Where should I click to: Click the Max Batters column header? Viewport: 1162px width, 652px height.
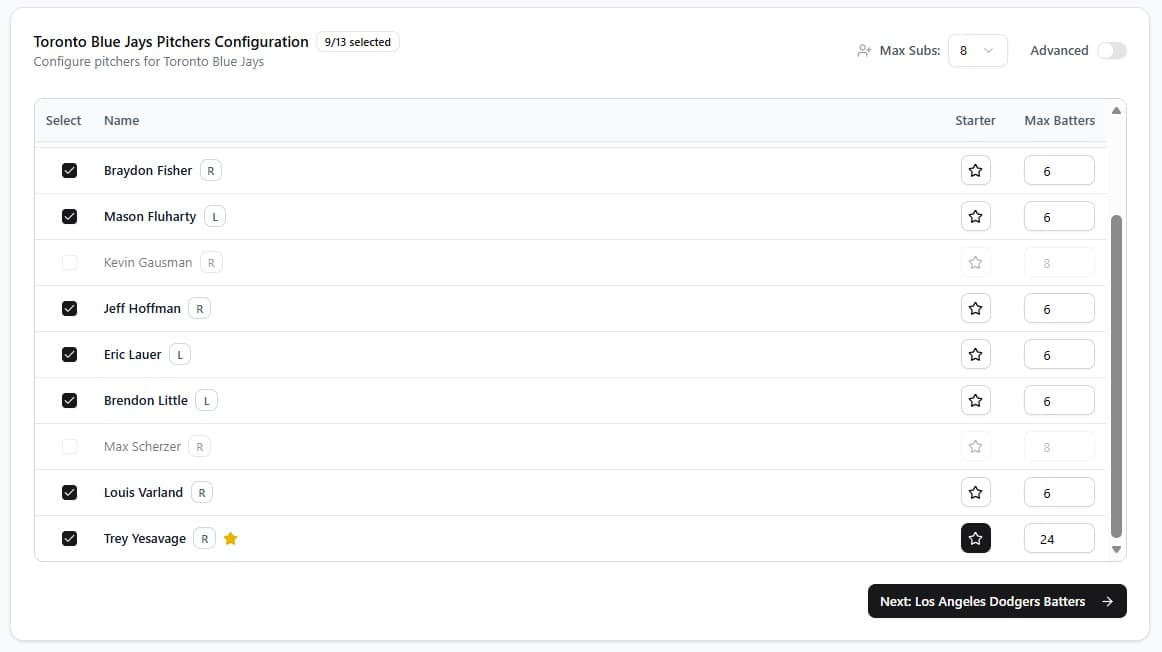pos(1059,121)
